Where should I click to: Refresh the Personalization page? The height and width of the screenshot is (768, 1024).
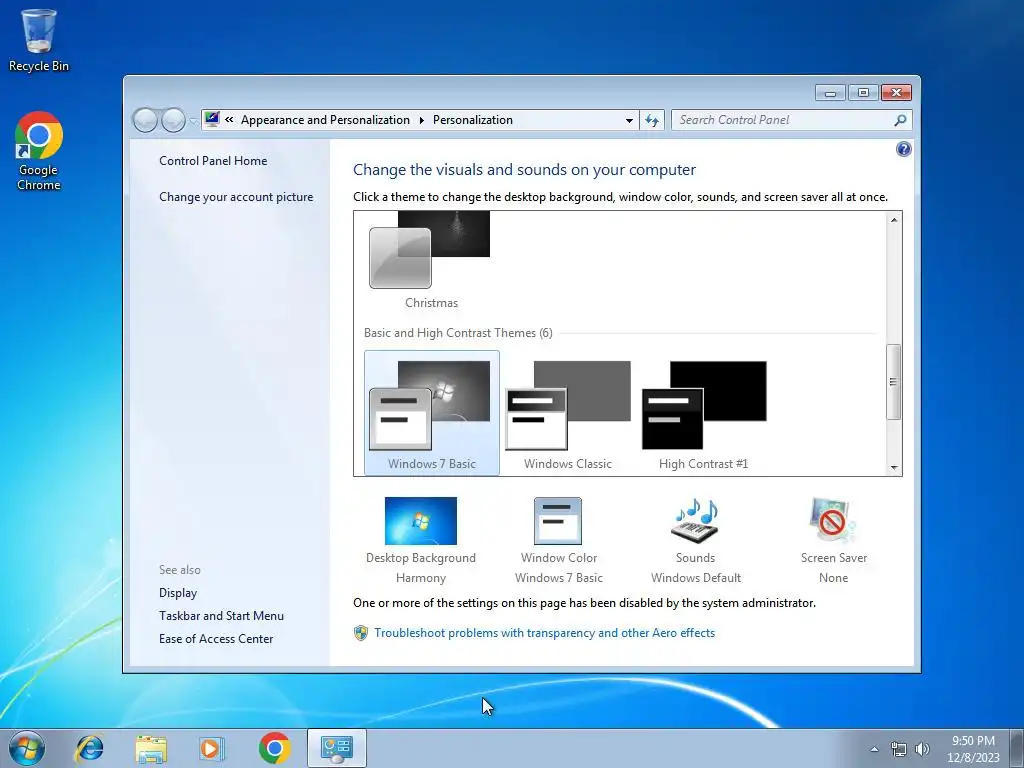point(652,120)
